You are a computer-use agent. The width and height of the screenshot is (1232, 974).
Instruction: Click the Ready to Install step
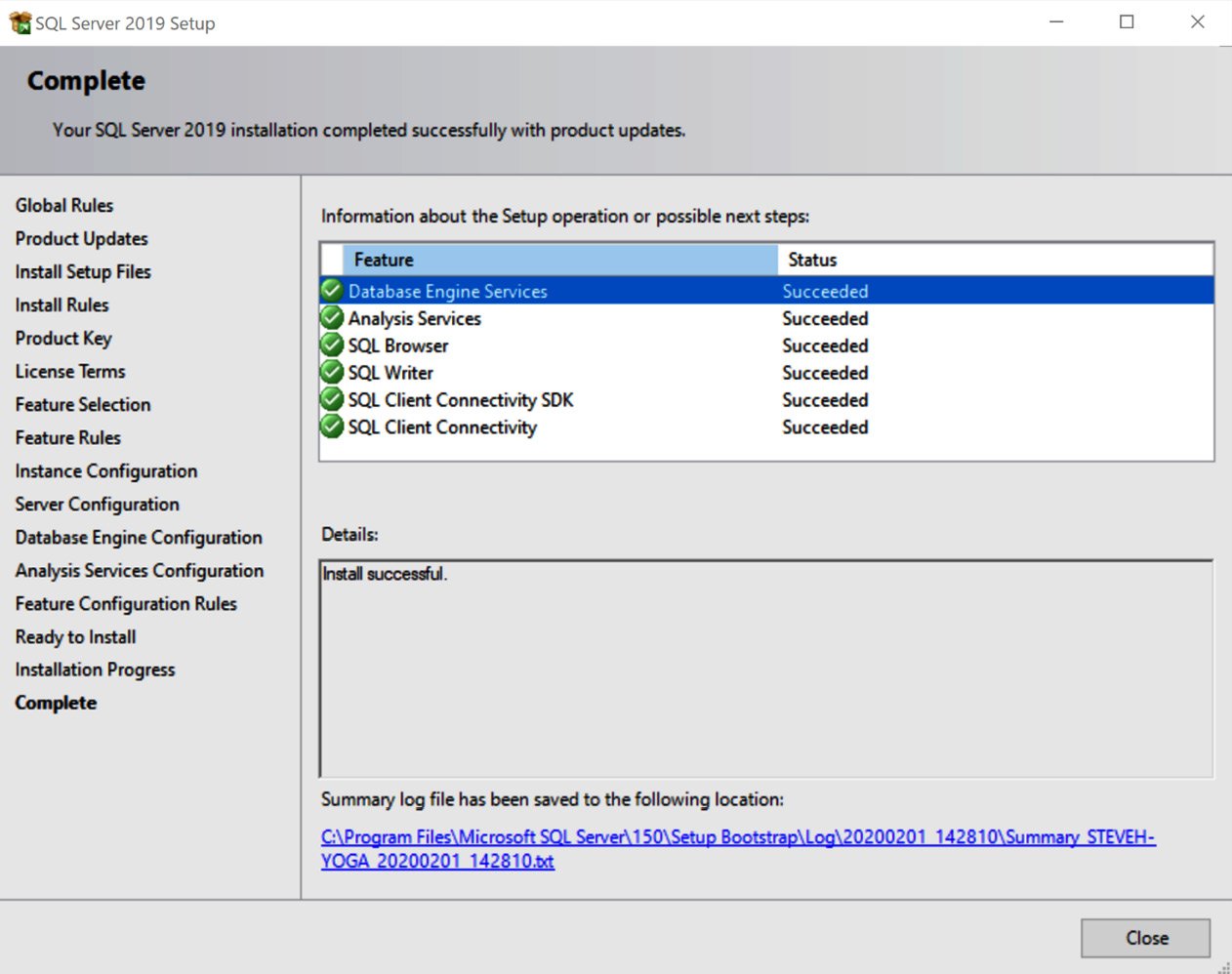(75, 636)
